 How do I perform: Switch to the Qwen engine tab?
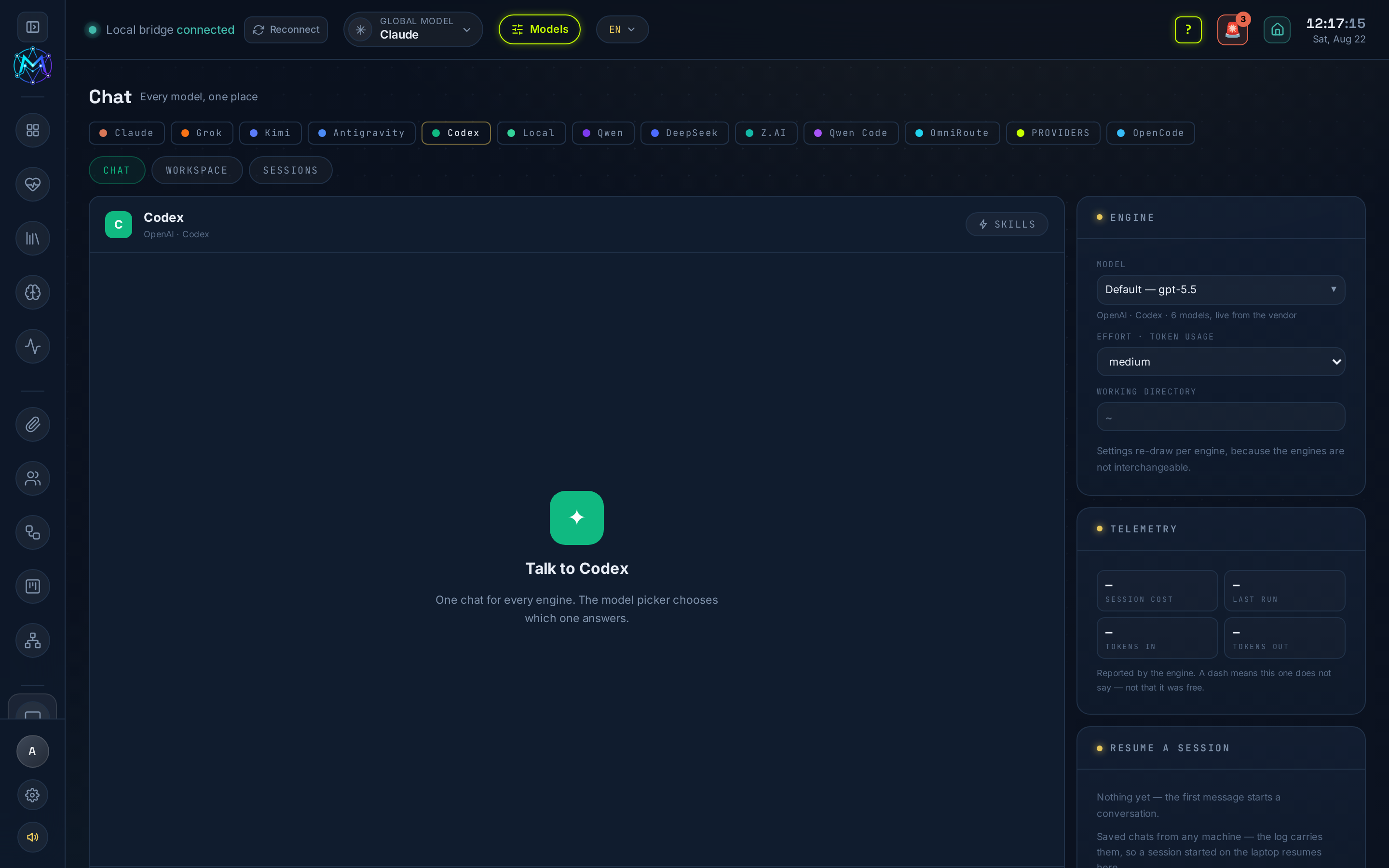pyautogui.click(x=603, y=133)
